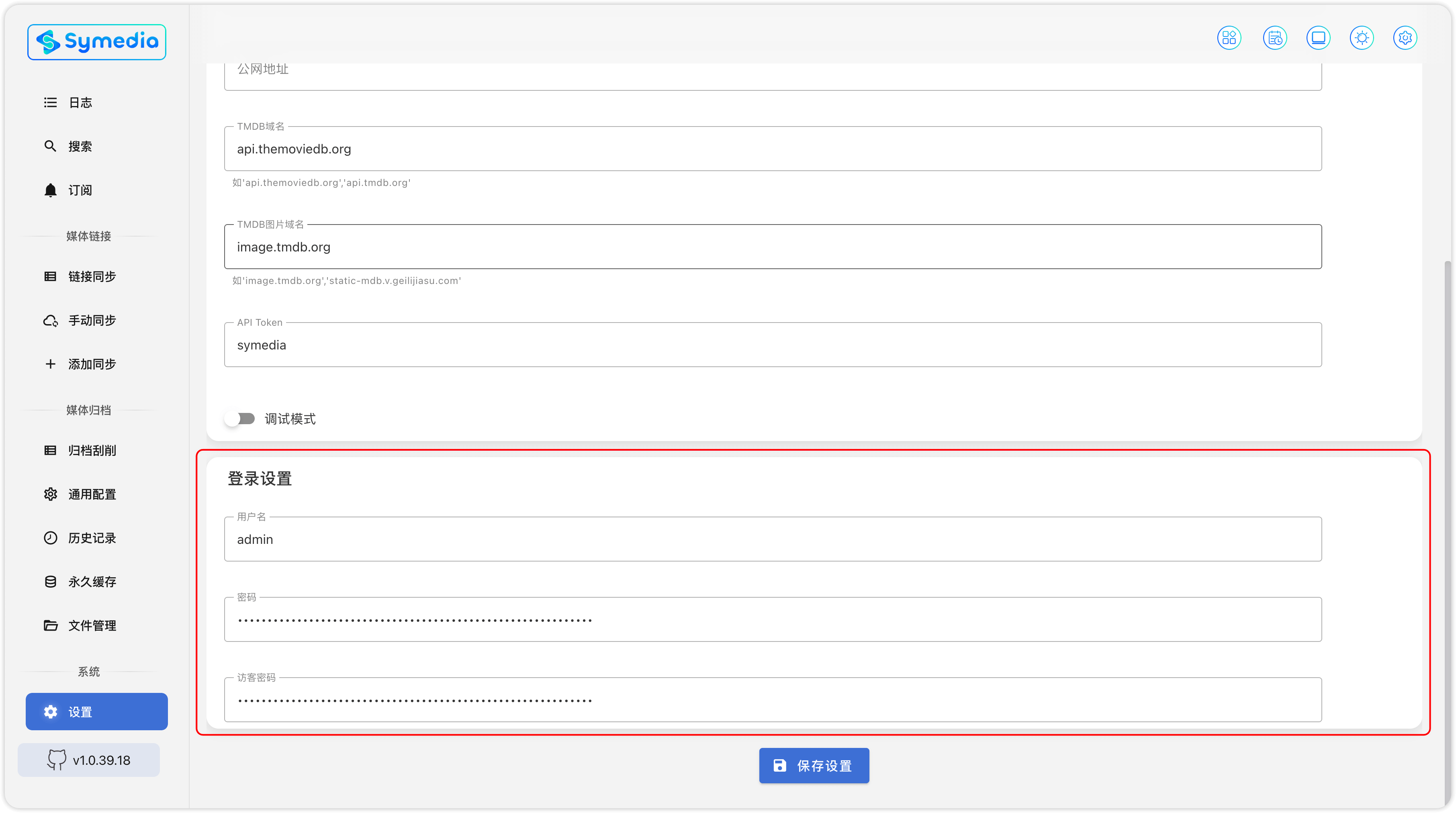Viewport: 1456px width, 813px height.
Task: Enable the 调试模式 debug mode switch
Action: (x=239, y=419)
